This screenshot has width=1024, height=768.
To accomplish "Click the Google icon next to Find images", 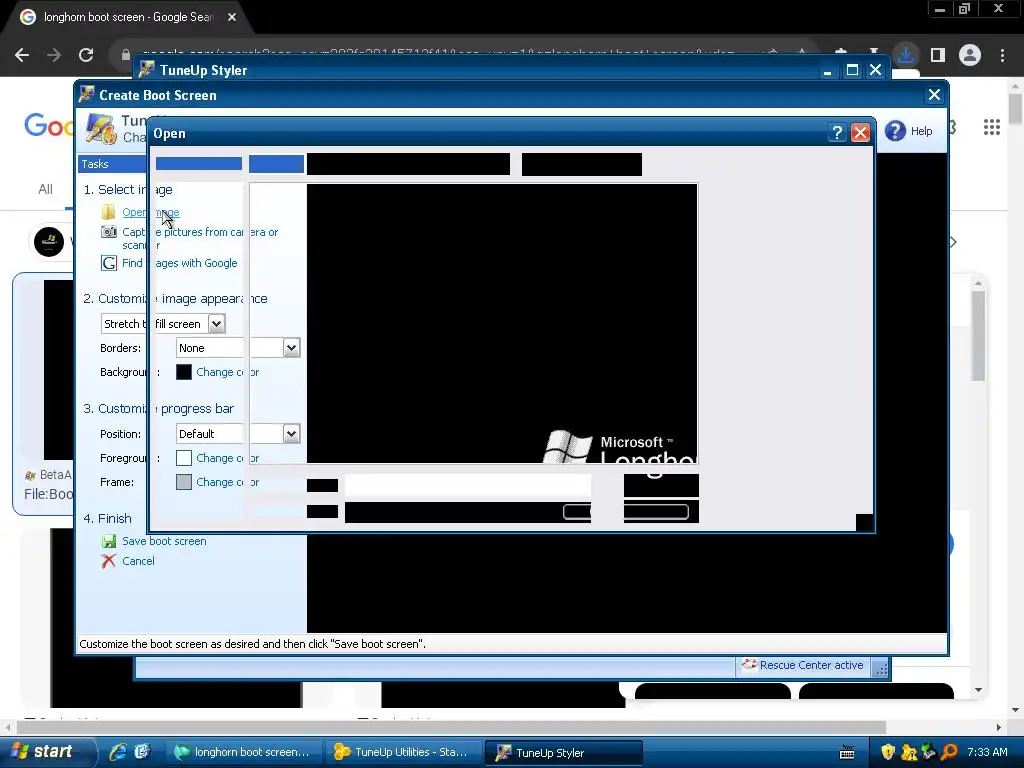I will click(108, 263).
